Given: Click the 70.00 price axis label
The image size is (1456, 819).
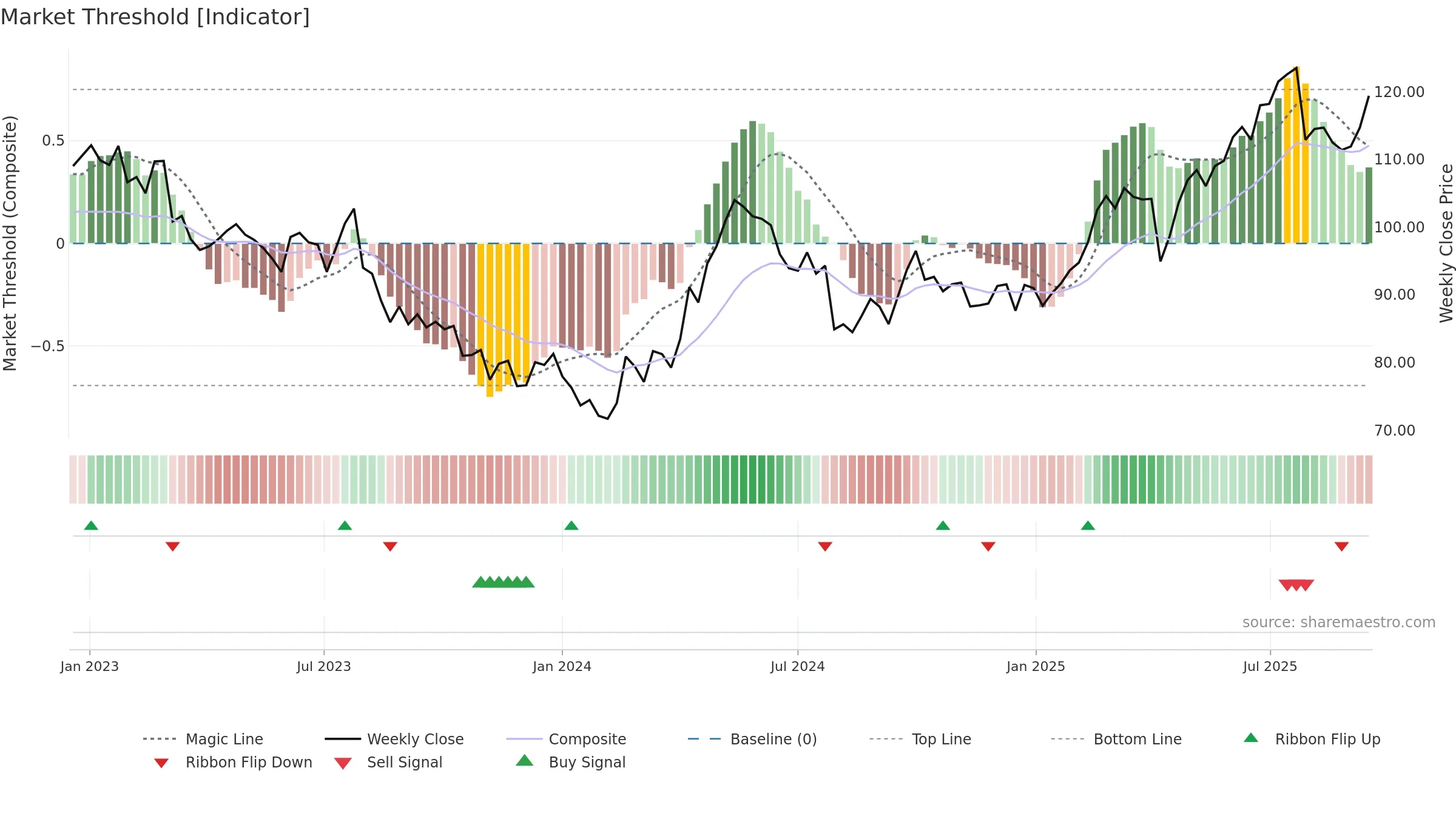Looking at the screenshot, I should (x=1394, y=431).
